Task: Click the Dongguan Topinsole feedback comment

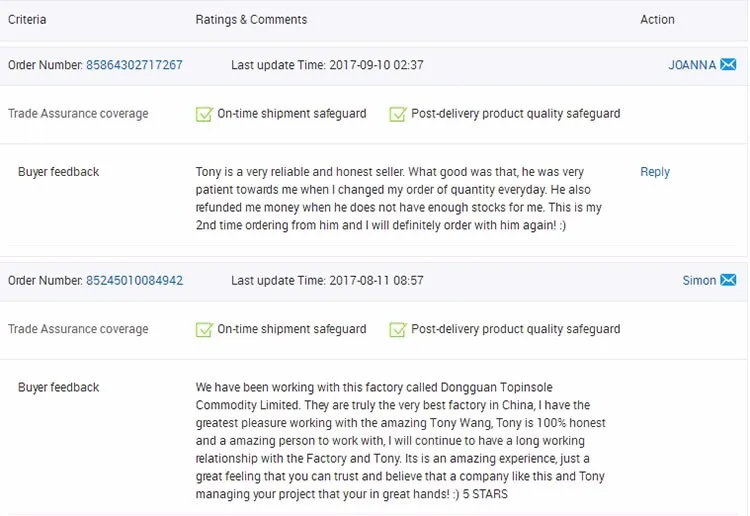Action: [400, 441]
